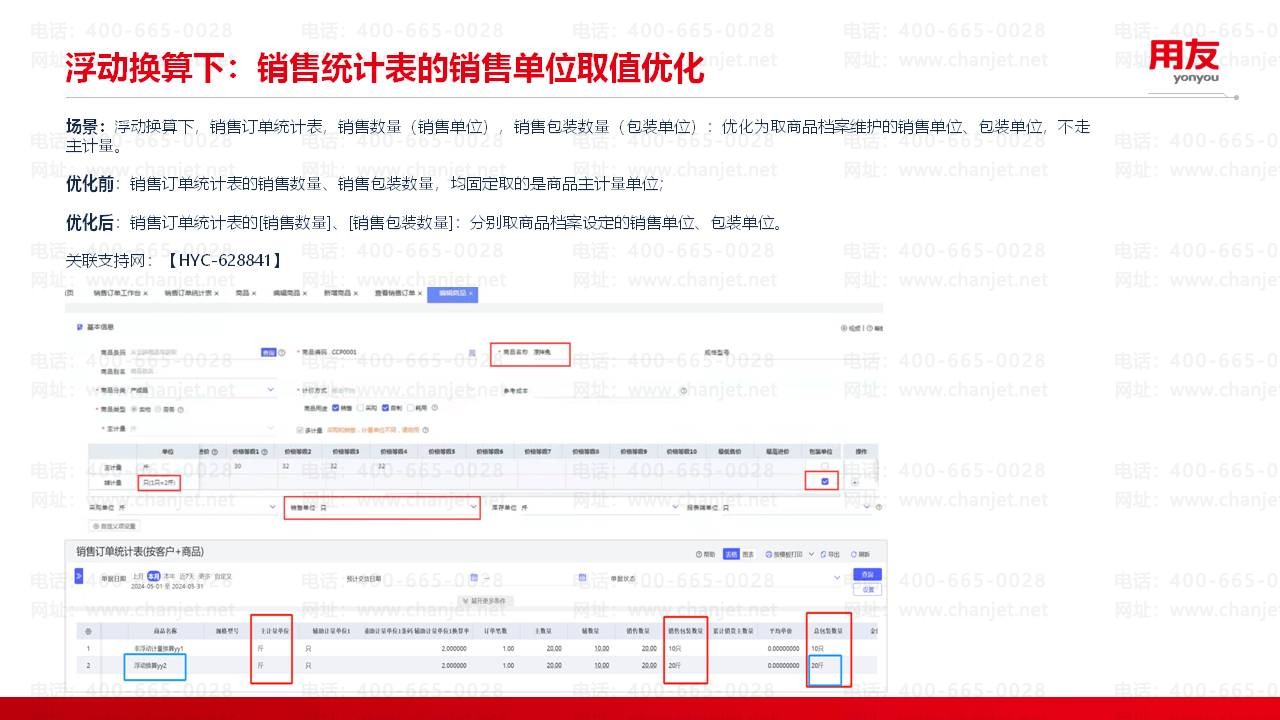Close the 销售订单统计表 tab
The height and width of the screenshot is (720, 1280).
click(217, 293)
